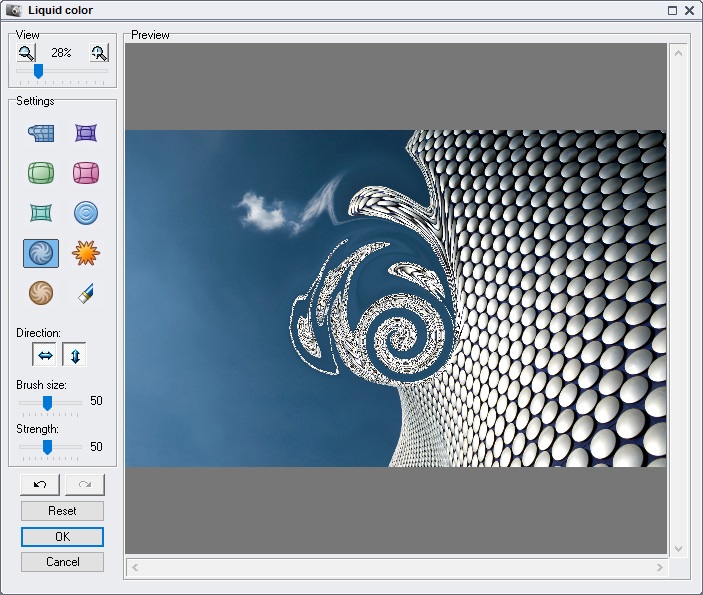This screenshot has height=595, width=703.
Task: Select the orange starburst explode tool
Action: coord(86,253)
